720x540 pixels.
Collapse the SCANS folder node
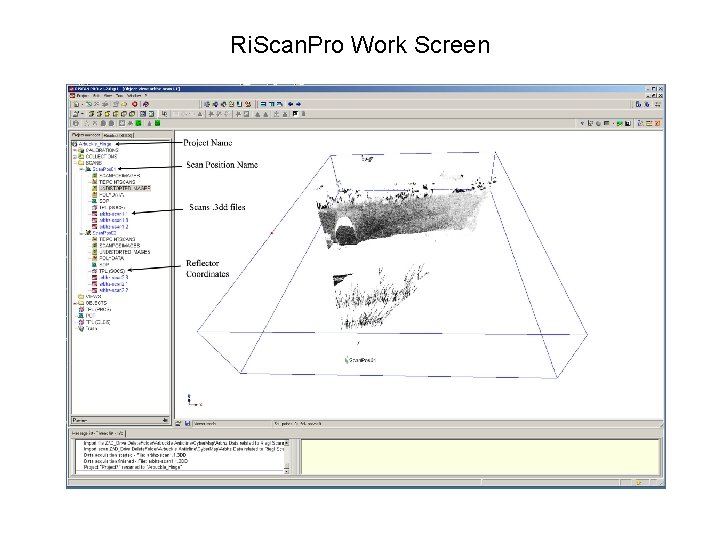coord(75,163)
